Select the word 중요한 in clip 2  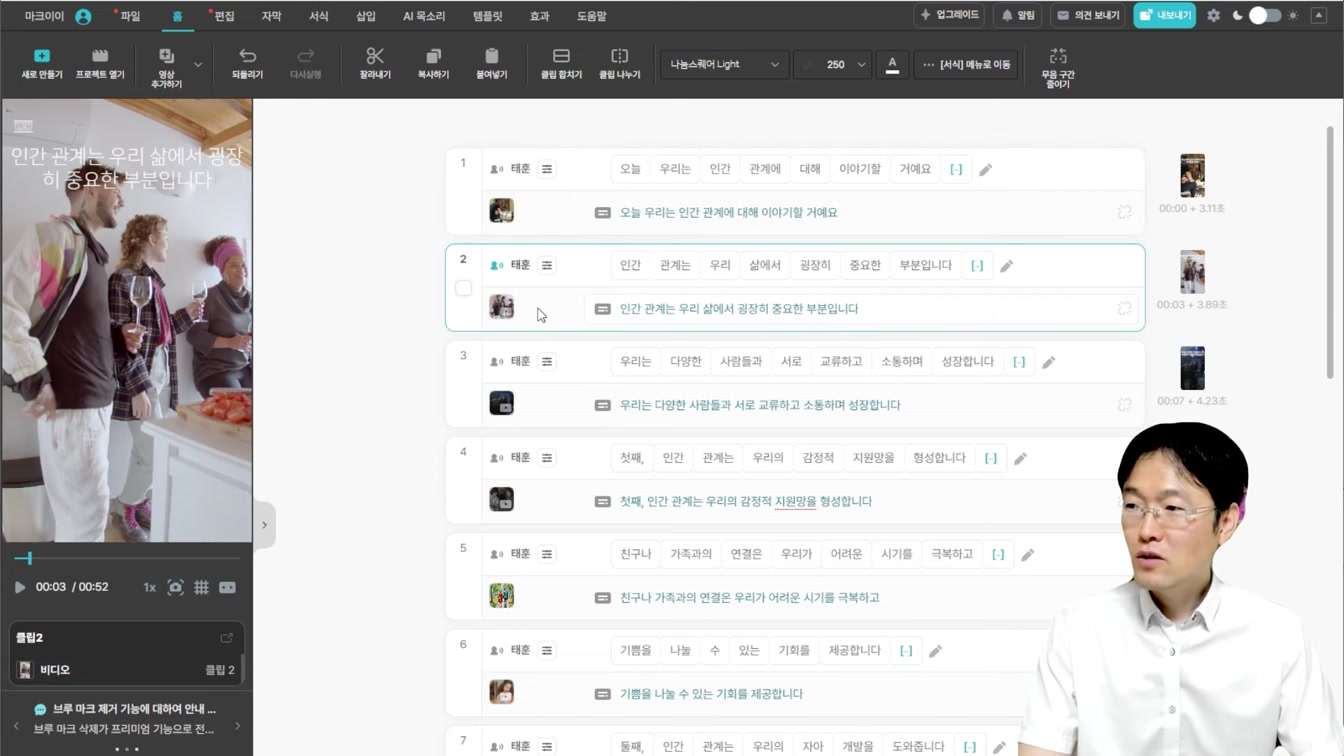pos(865,265)
